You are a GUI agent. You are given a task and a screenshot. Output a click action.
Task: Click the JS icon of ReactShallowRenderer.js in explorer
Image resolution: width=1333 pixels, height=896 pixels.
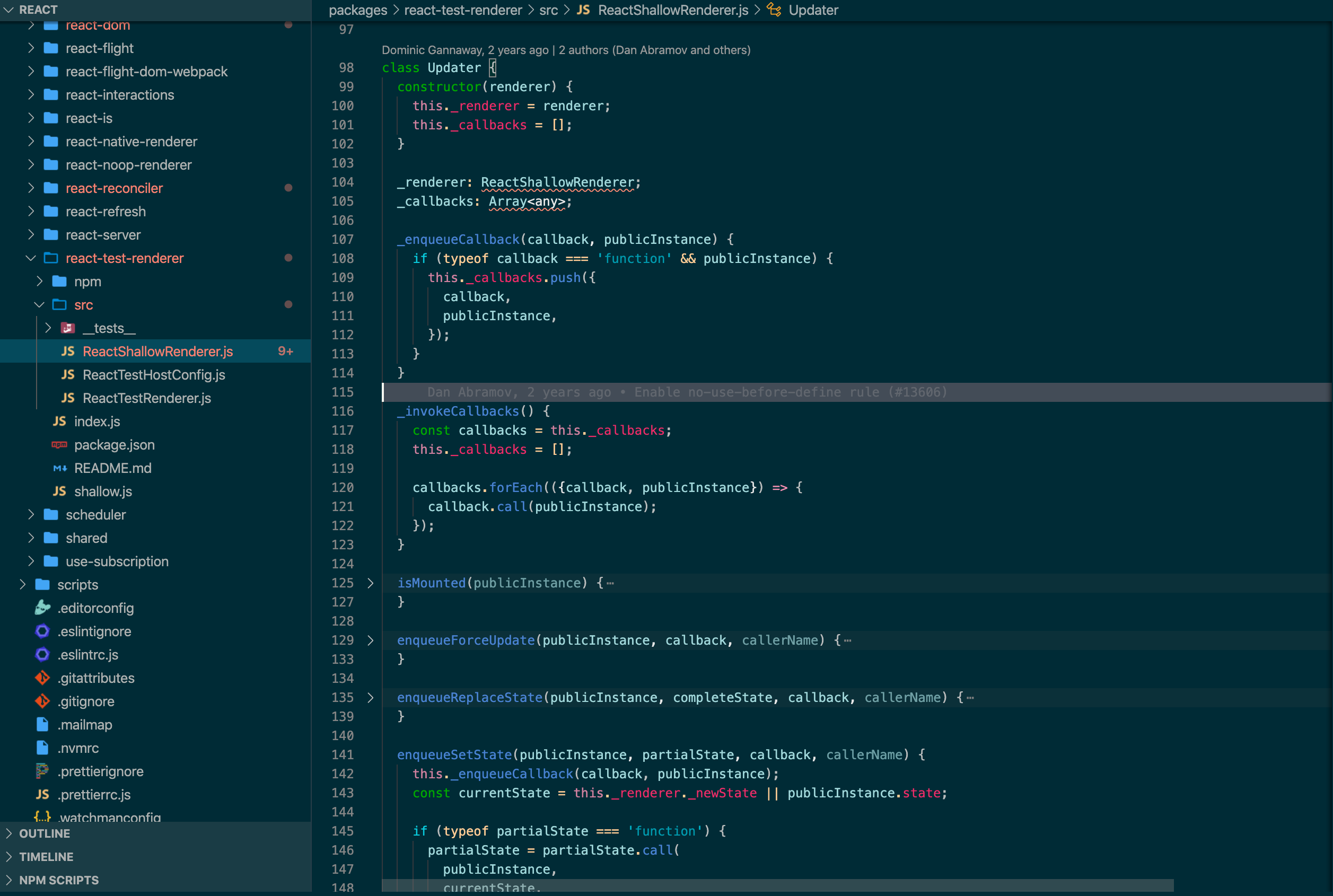click(68, 352)
